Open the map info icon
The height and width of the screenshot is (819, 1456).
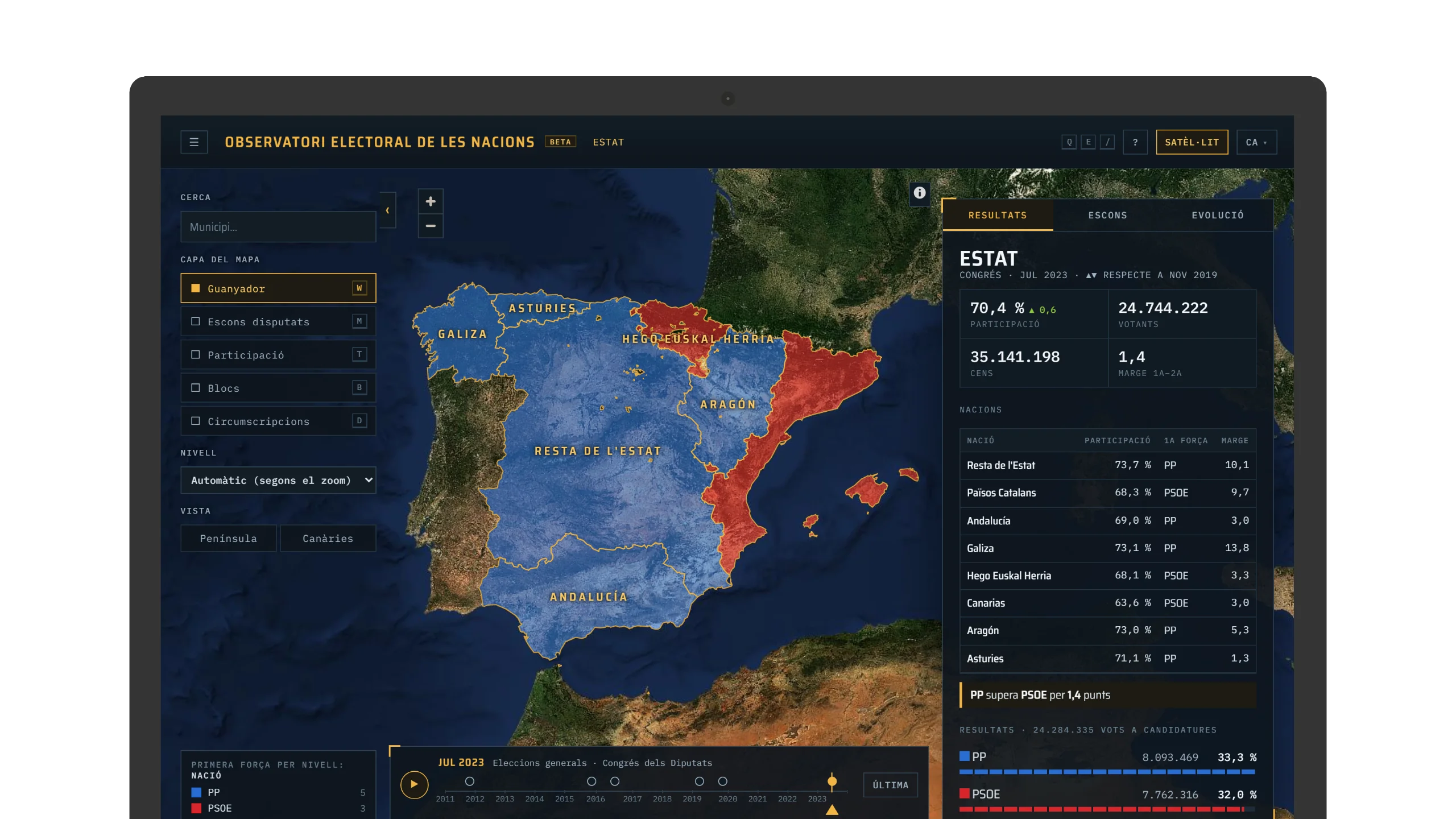pyautogui.click(x=920, y=193)
